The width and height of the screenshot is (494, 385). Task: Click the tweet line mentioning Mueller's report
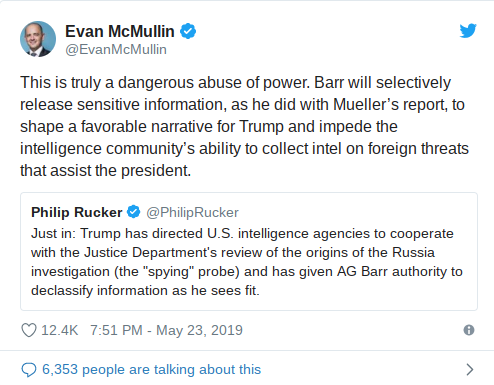pyautogui.click(x=242, y=105)
